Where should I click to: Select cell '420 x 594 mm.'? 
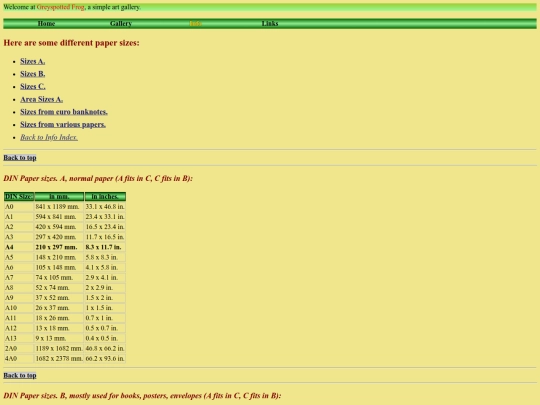coord(59,227)
